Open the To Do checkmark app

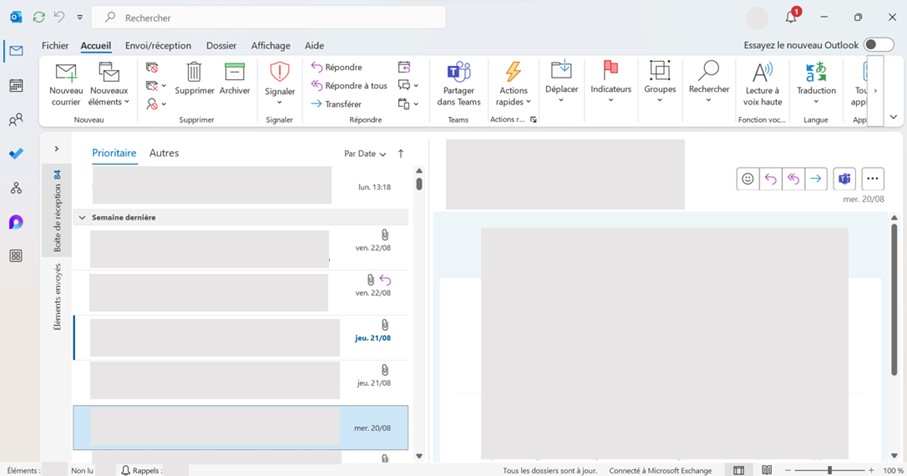(x=16, y=154)
